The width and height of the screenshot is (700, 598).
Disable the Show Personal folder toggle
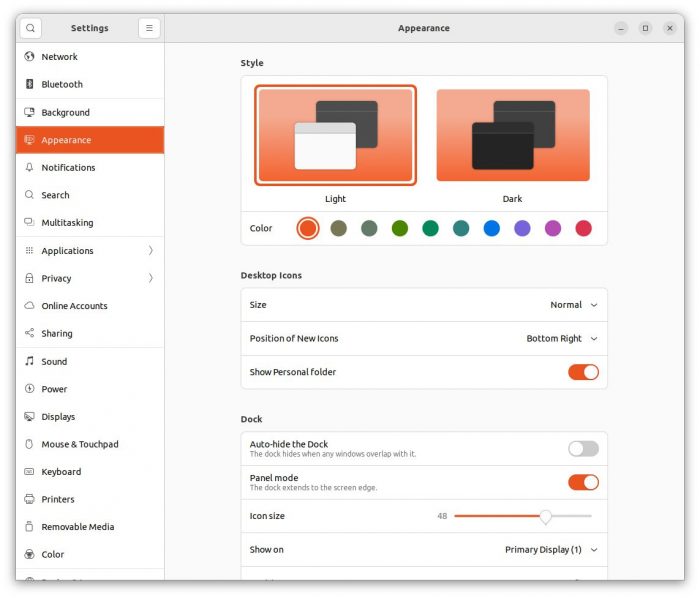pos(583,372)
